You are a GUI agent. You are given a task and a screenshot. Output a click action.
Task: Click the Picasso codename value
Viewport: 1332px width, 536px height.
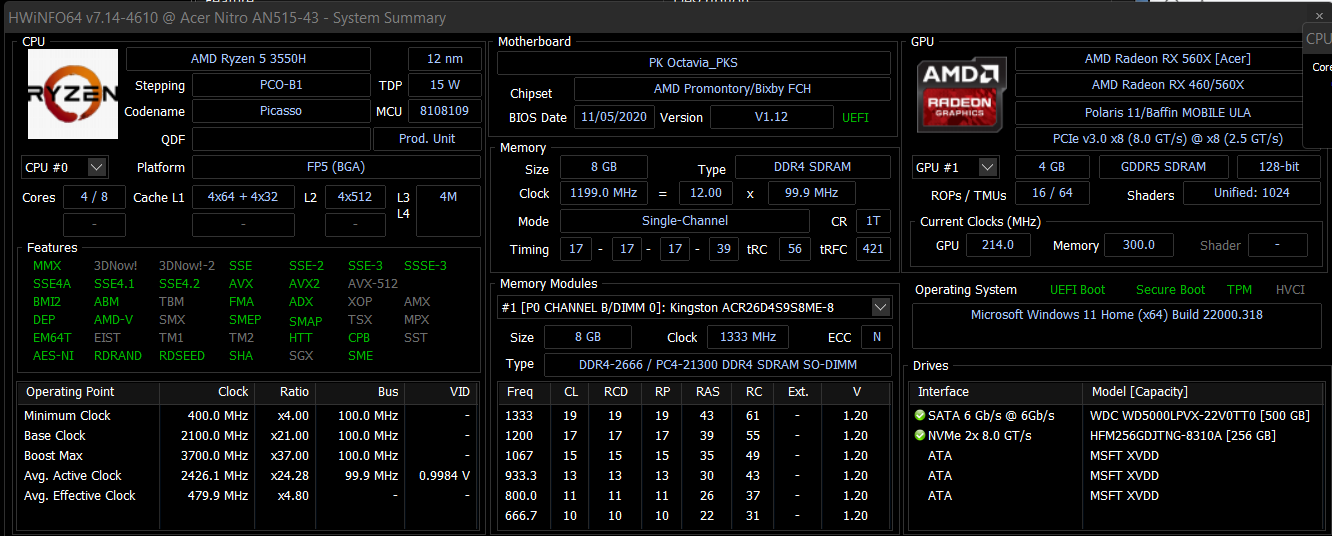pyautogui.click(x=281, y=111)
